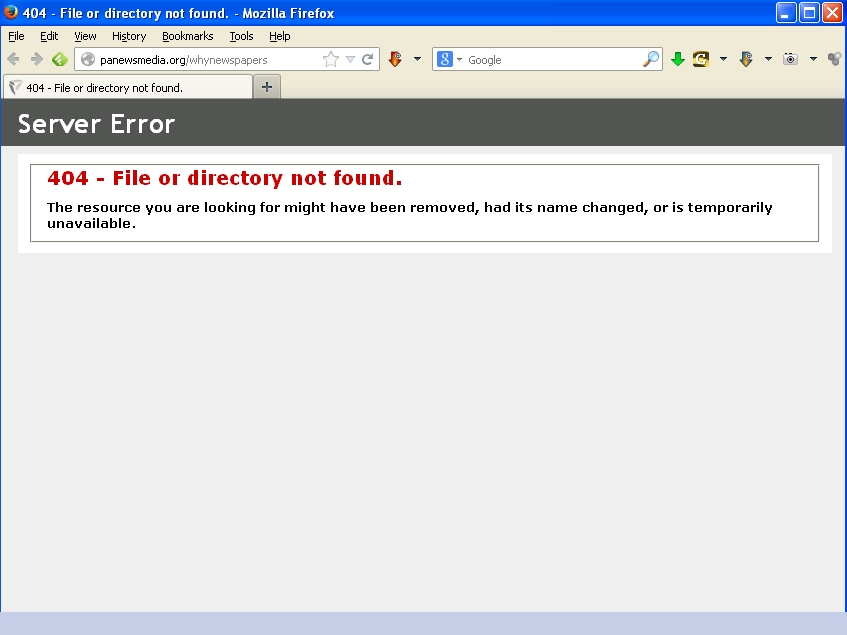Open the Help menu
The image size is (847, 635).
[x=280, y=36]
